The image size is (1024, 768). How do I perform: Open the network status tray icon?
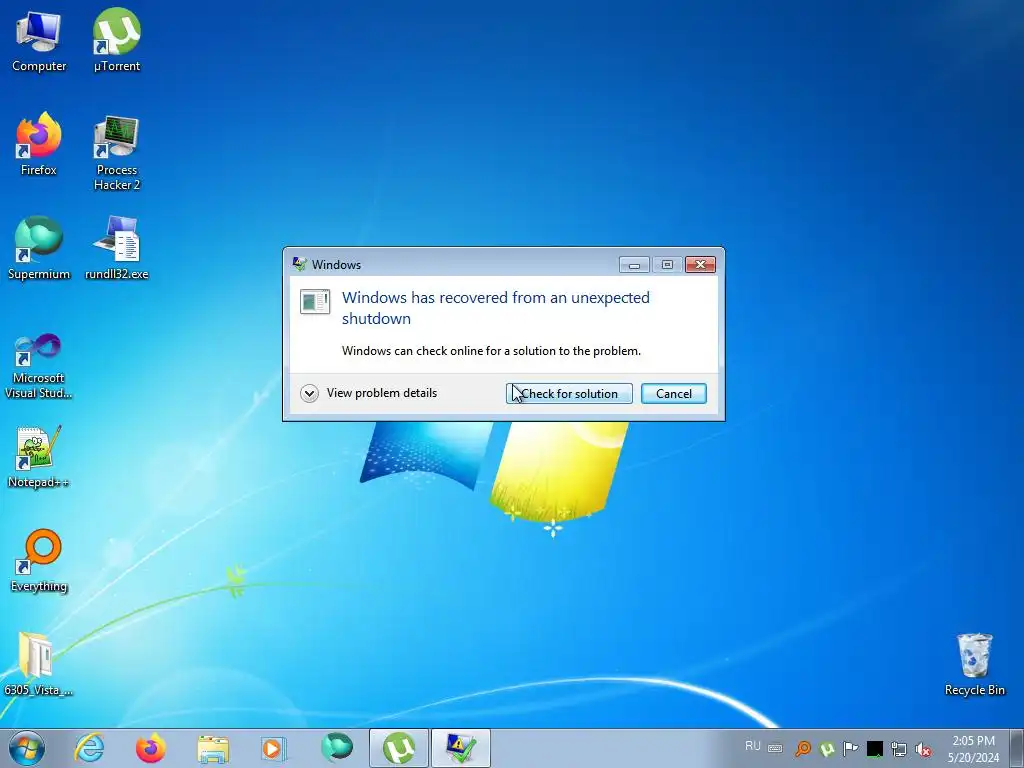click(899, 748)
